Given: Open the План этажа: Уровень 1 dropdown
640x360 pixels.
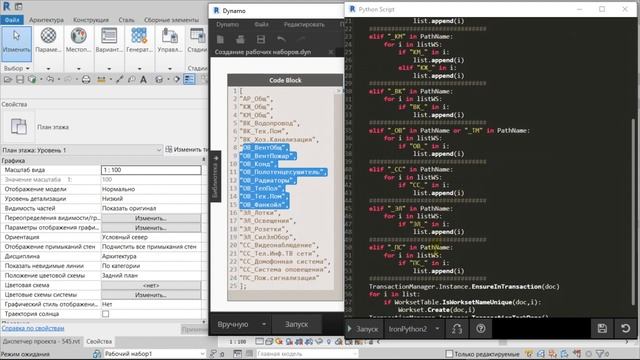Looking at the screenshot, I should click(81, 150).
